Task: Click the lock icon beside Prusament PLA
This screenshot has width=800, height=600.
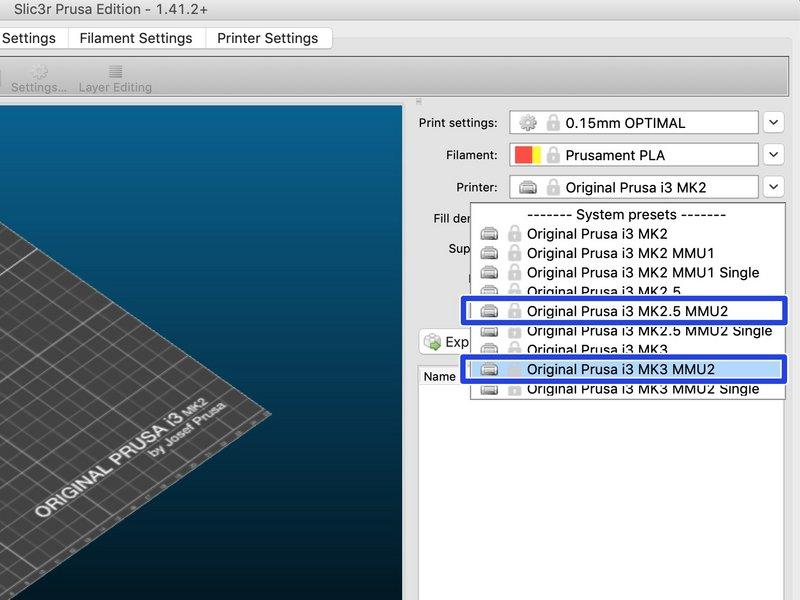Action: tap(553, 155)
